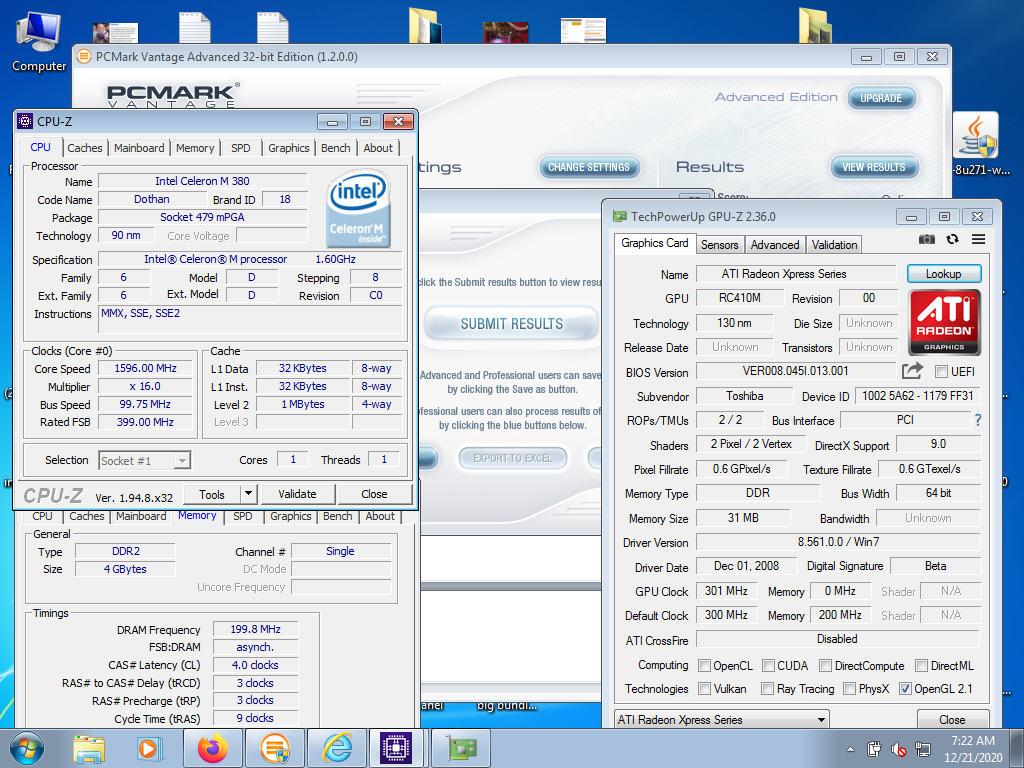Click the BIOS export share icon
The height and width of the screenshot is (768, 1024).
pos(912,371)
